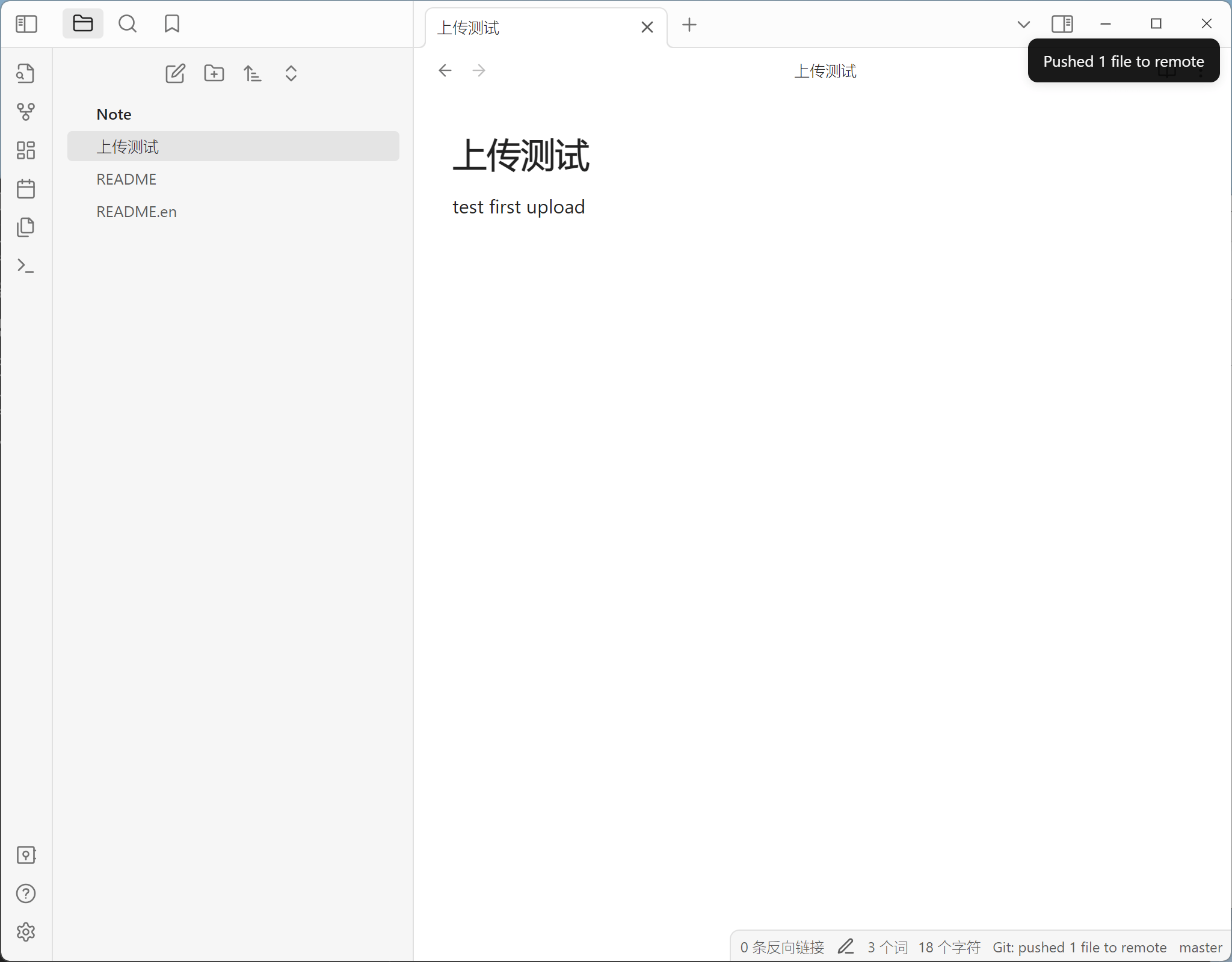This screenshot has width=1232, height=962.
Task: Switch to bookmarks tab in sidebar
Action: (172, 24)
